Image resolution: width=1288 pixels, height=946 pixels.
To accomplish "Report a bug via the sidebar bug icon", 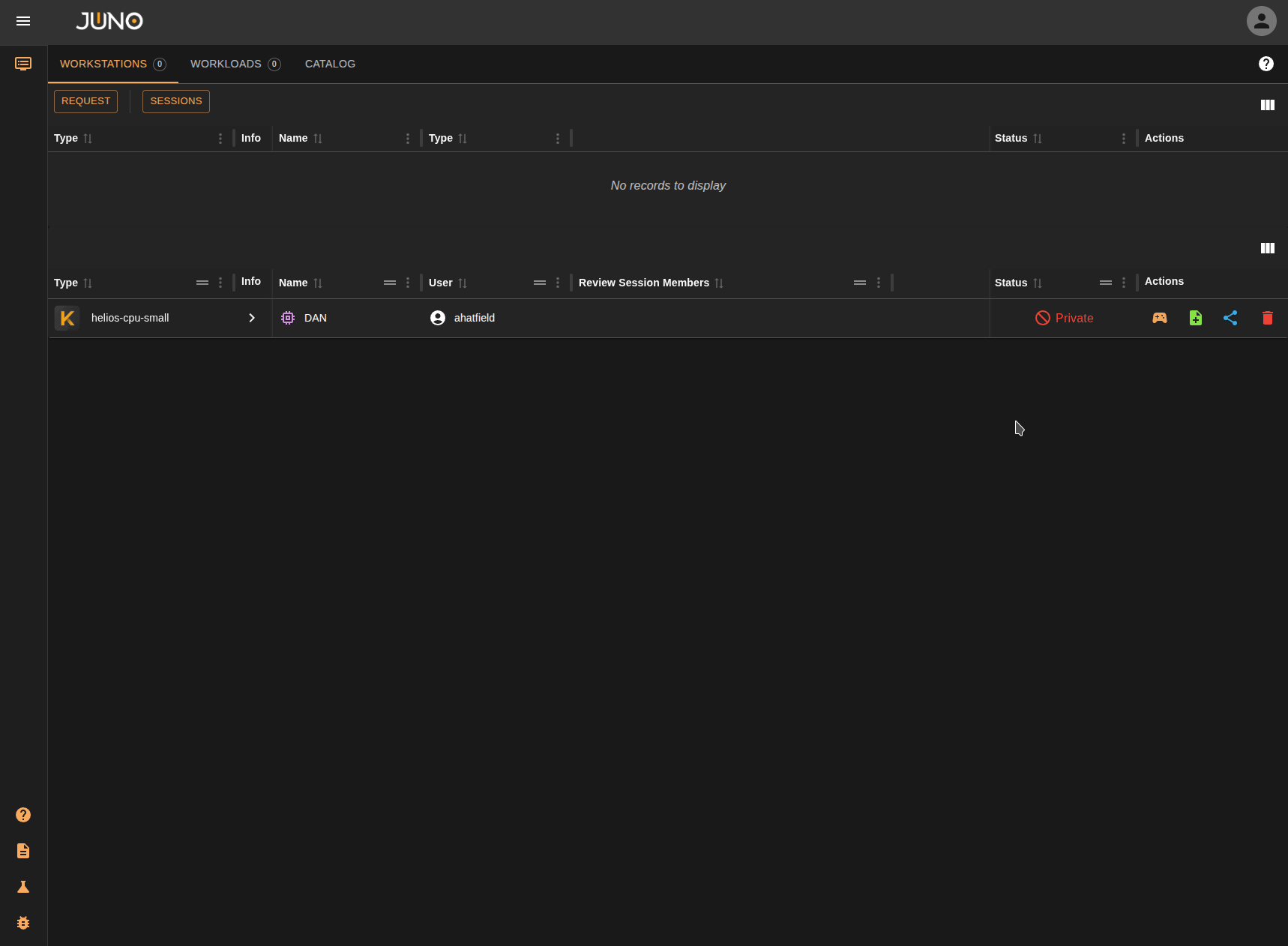I will coord(23,923).
